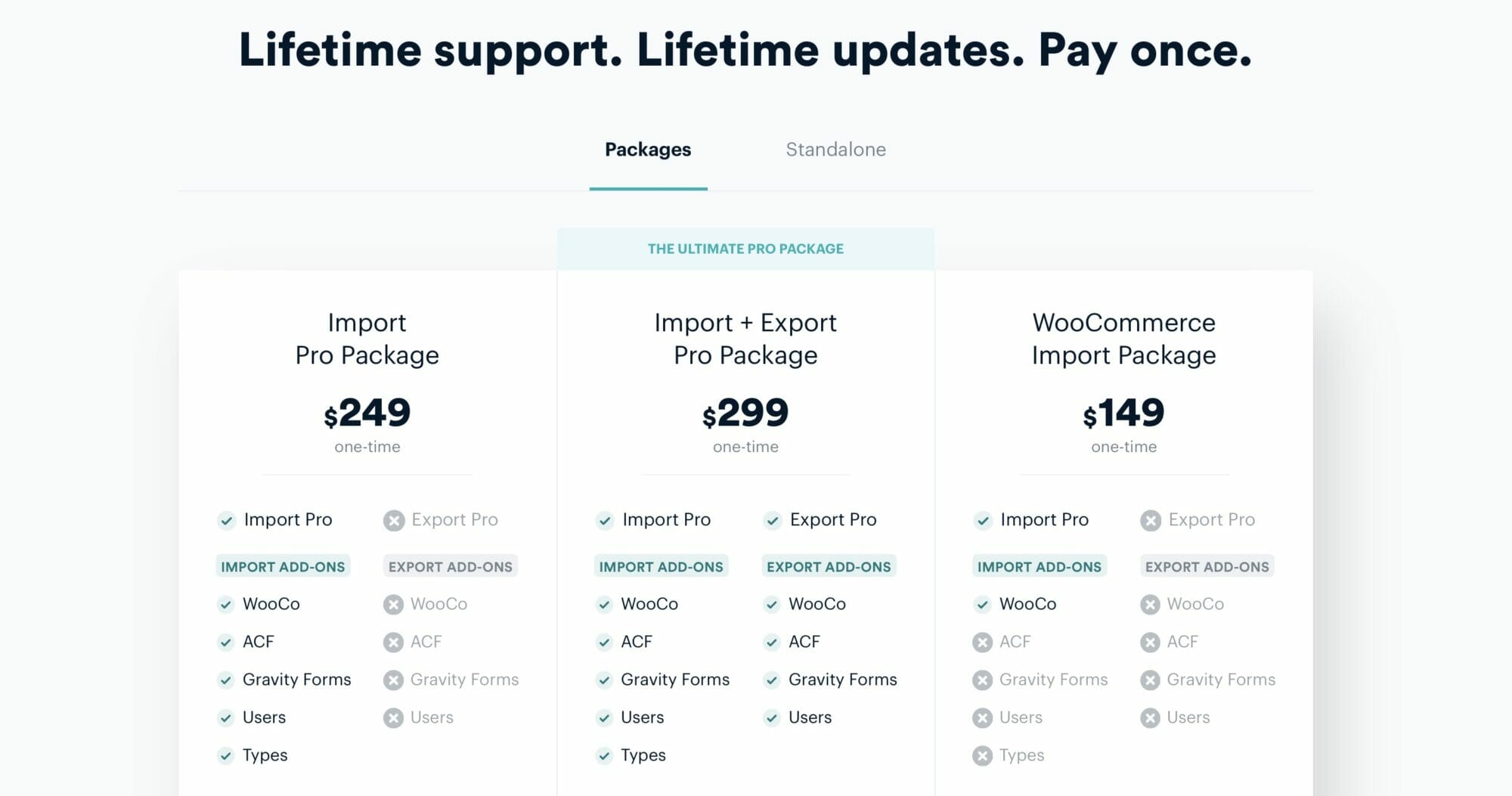Click the WooCommerce Import Package title
1512x796 pixels.
tap(1123, 339)
